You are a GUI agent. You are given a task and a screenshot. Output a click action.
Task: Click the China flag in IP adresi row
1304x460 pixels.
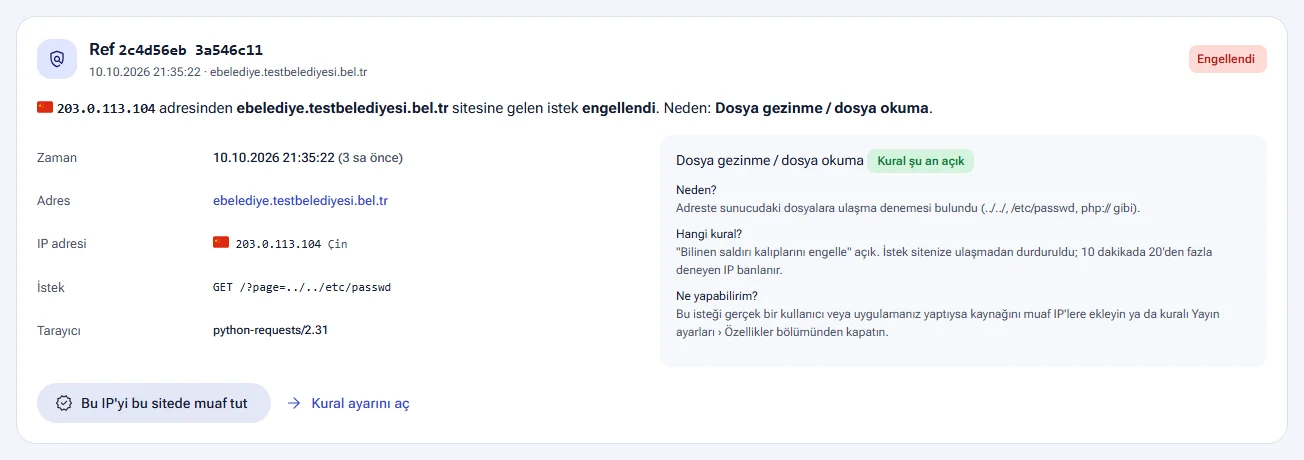click(x=221, y=242)
